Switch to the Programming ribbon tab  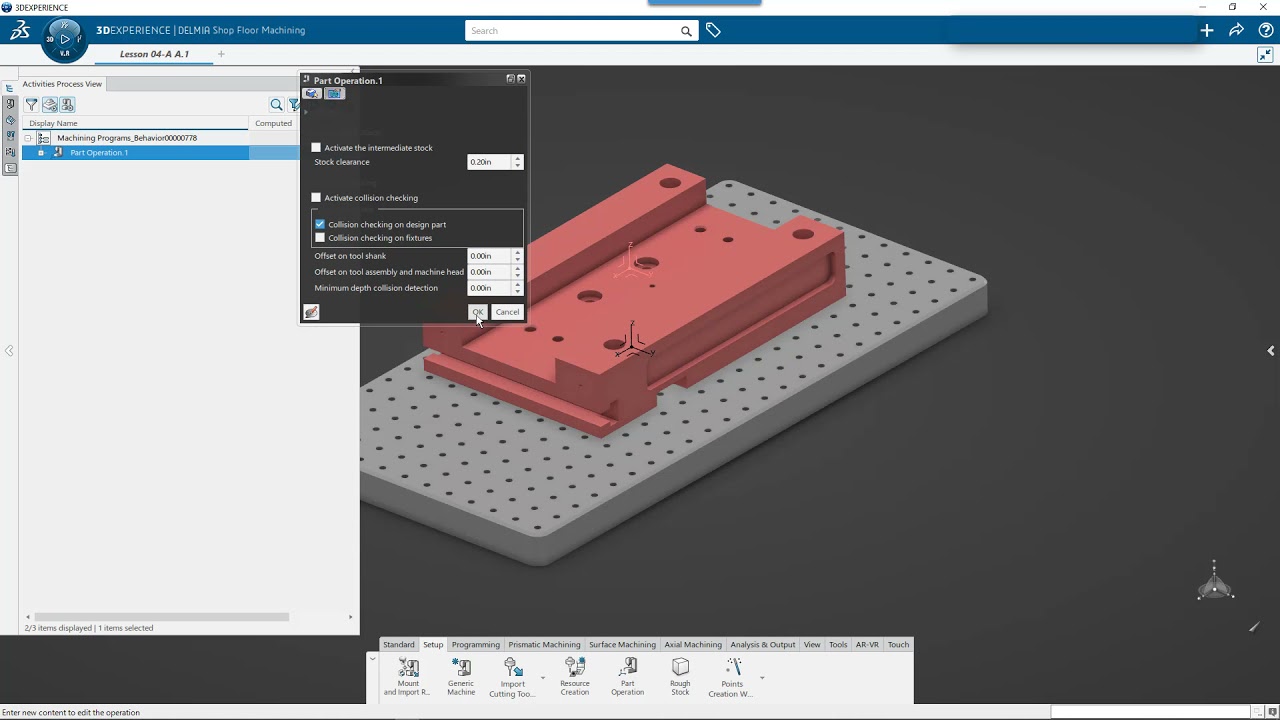point(475,645)
